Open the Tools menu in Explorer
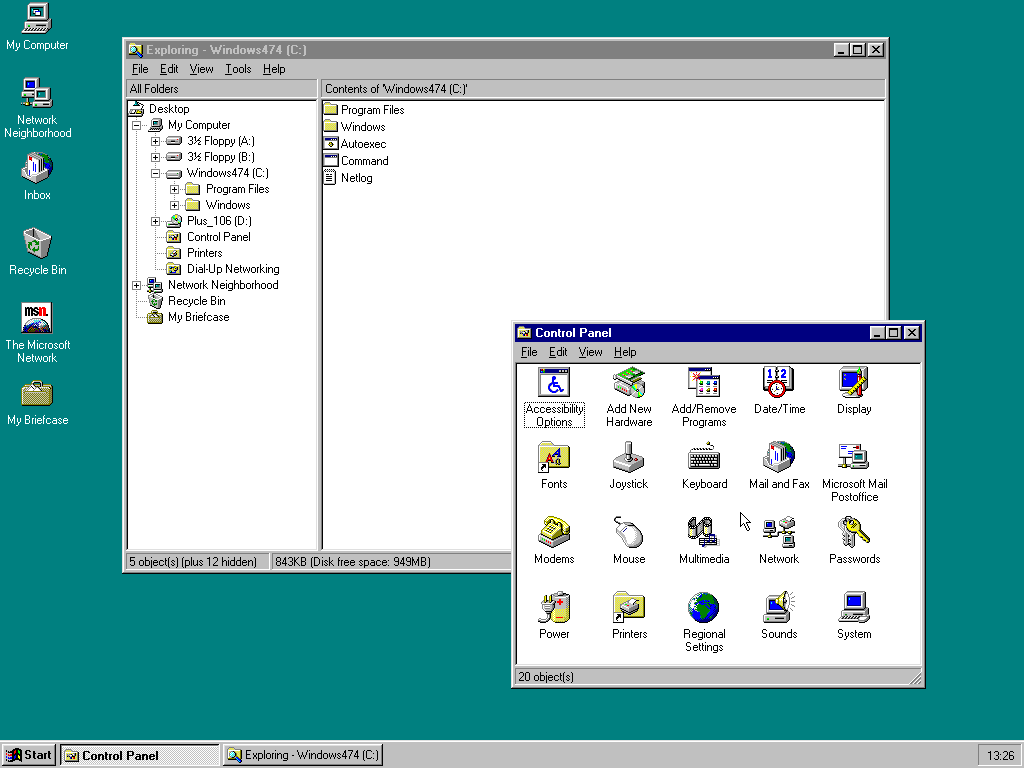The width and height of the screenshot is (1024, 768). pyautogui.click(x=238, y=69)
